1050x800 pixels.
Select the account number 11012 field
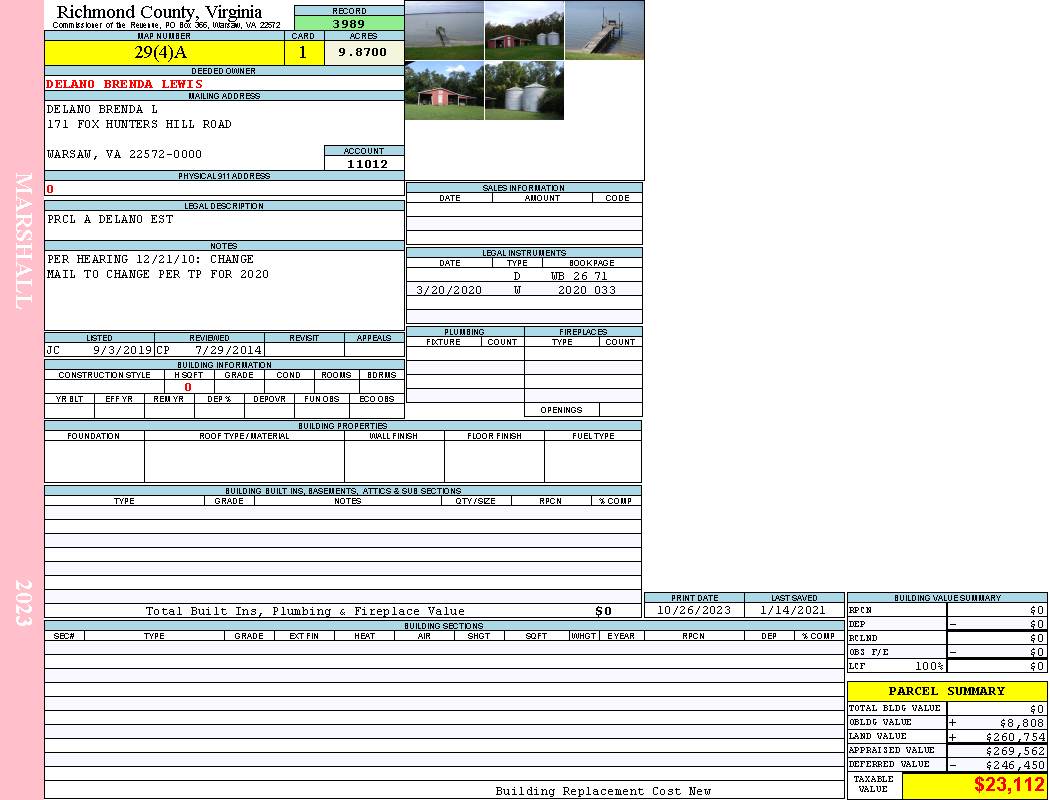(x=366, y=164)
